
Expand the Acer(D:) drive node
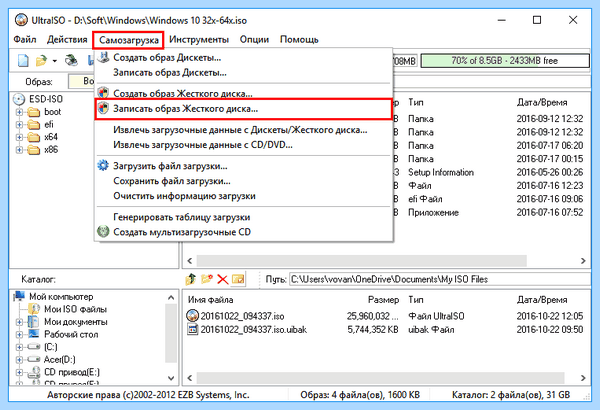click(x=19, y=360)
